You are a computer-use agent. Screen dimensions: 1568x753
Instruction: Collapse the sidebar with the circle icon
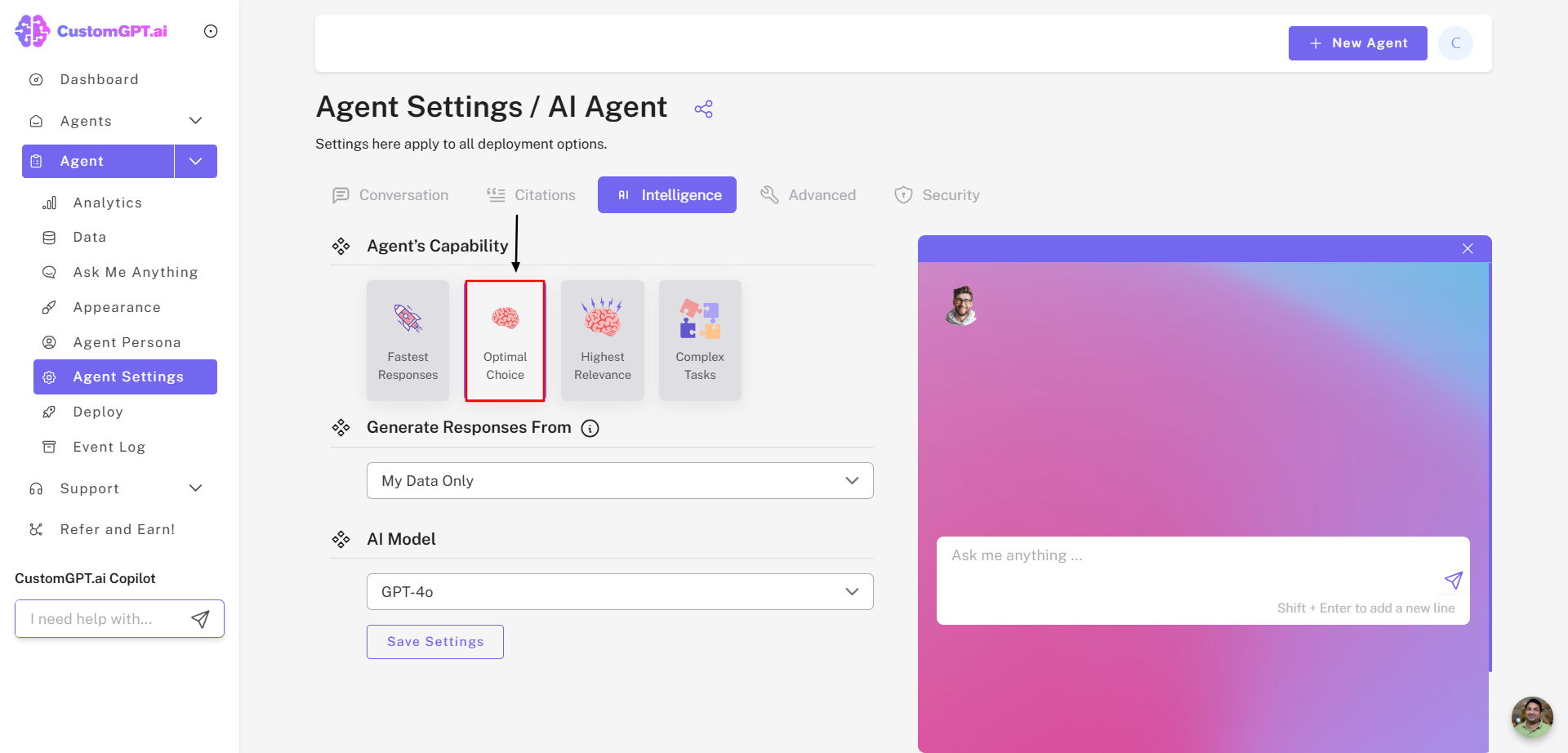click(211, 31)
